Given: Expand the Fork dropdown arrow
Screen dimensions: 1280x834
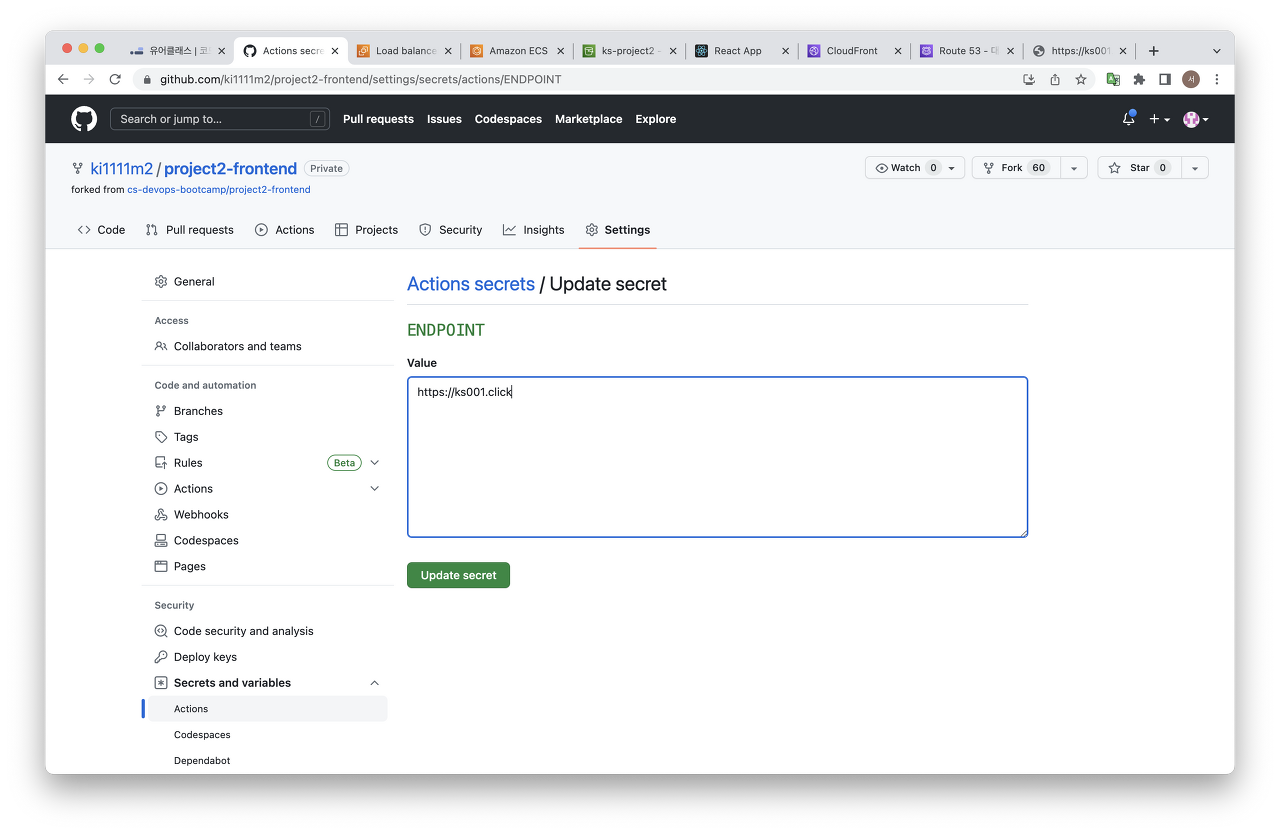Looking at the screenshot, I should click(1073, 168).
